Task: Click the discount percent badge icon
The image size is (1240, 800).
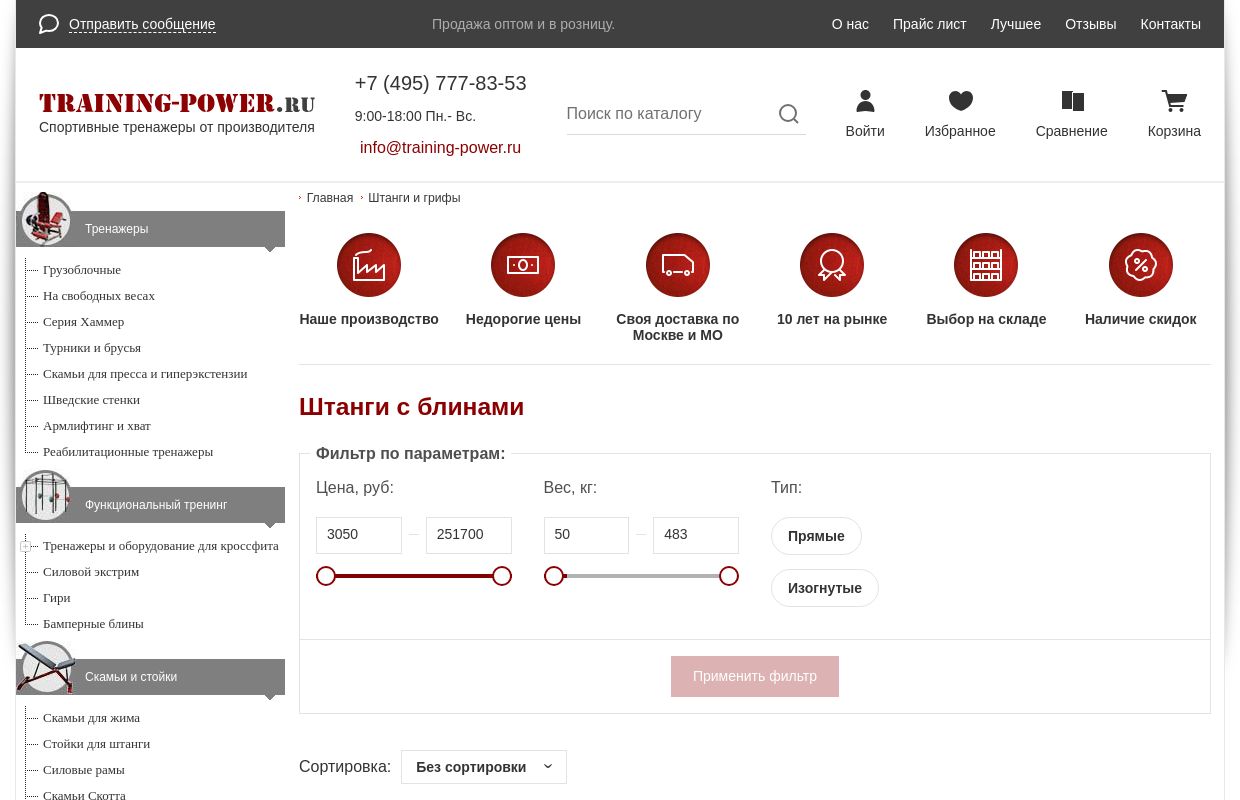Action: (x=1140, y=265)
